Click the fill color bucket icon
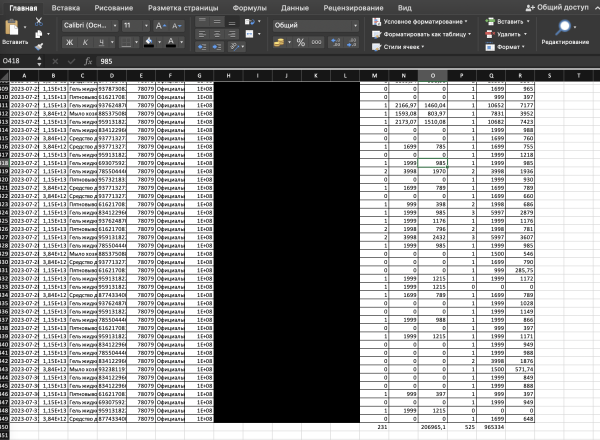This screenshot has height=440, width=600. pos(148,42)
